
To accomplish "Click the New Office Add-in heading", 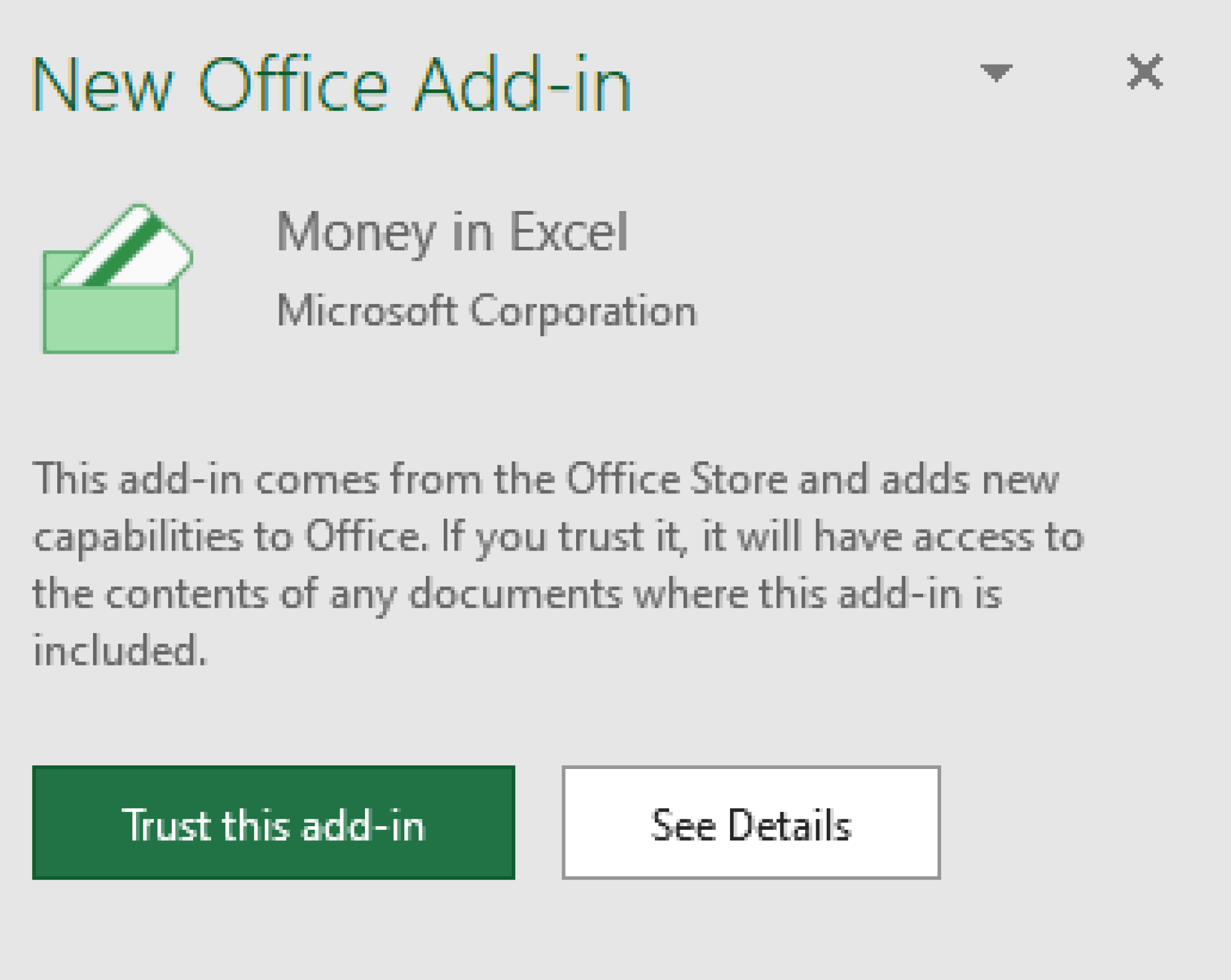I will pyautogui.click(x=331, y=84).
